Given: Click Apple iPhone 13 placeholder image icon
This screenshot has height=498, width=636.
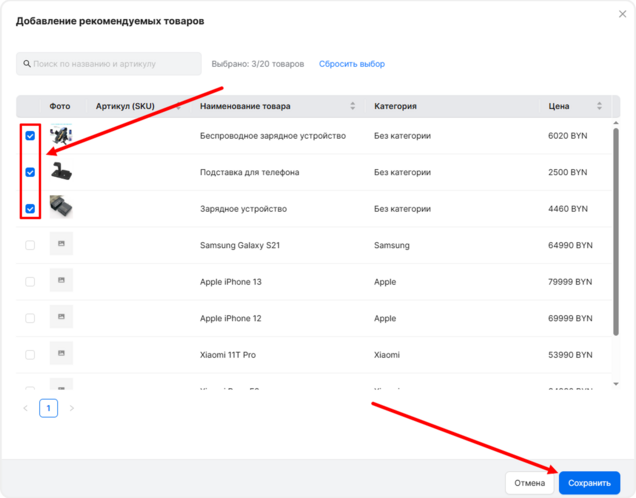Looking at the screenshot, I should point(61,282).
